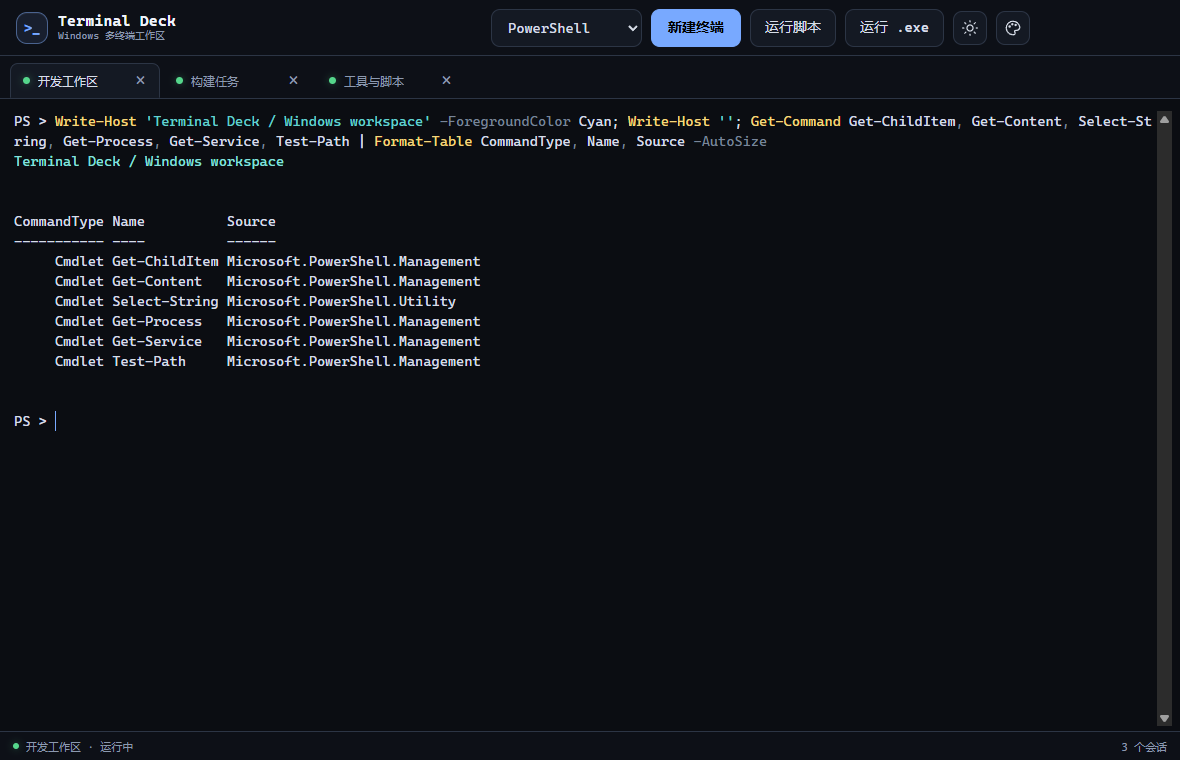1180x760 pixels.
Task: Click Get-Content in the output table
Action: tap(157, 281)
